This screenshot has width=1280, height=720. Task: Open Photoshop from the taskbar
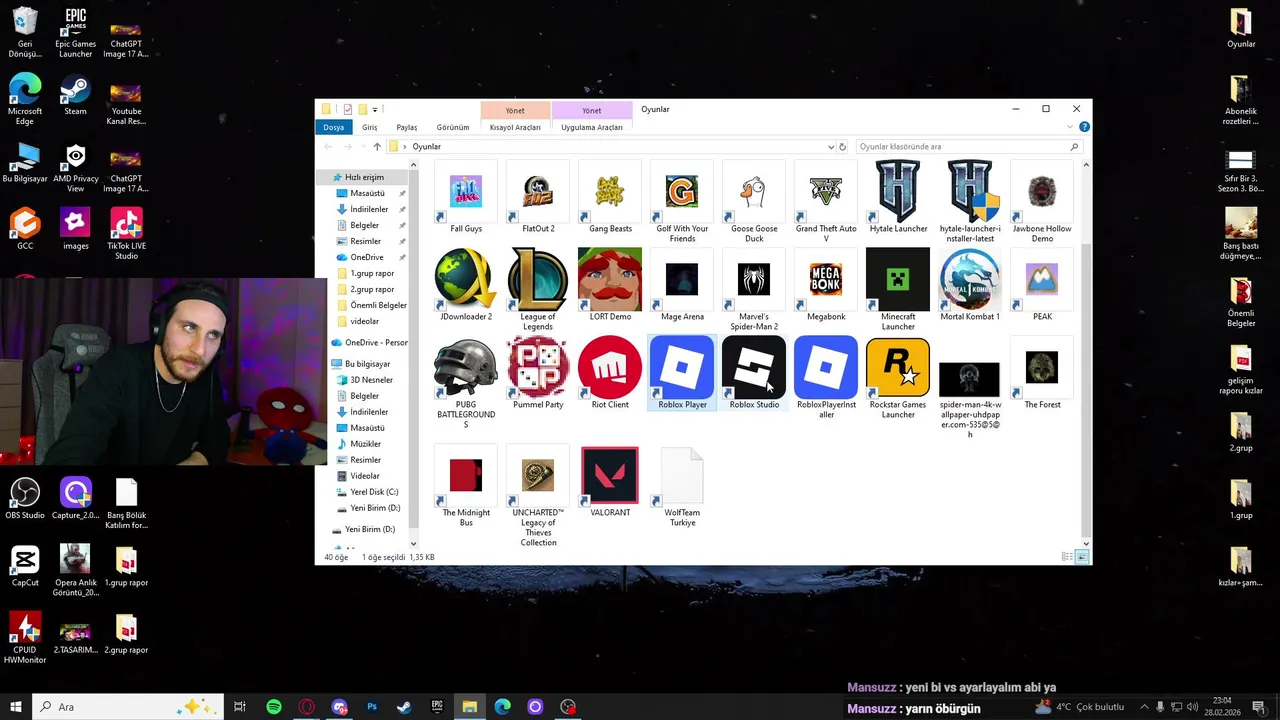pyautogui.click(x=372, y=707)
